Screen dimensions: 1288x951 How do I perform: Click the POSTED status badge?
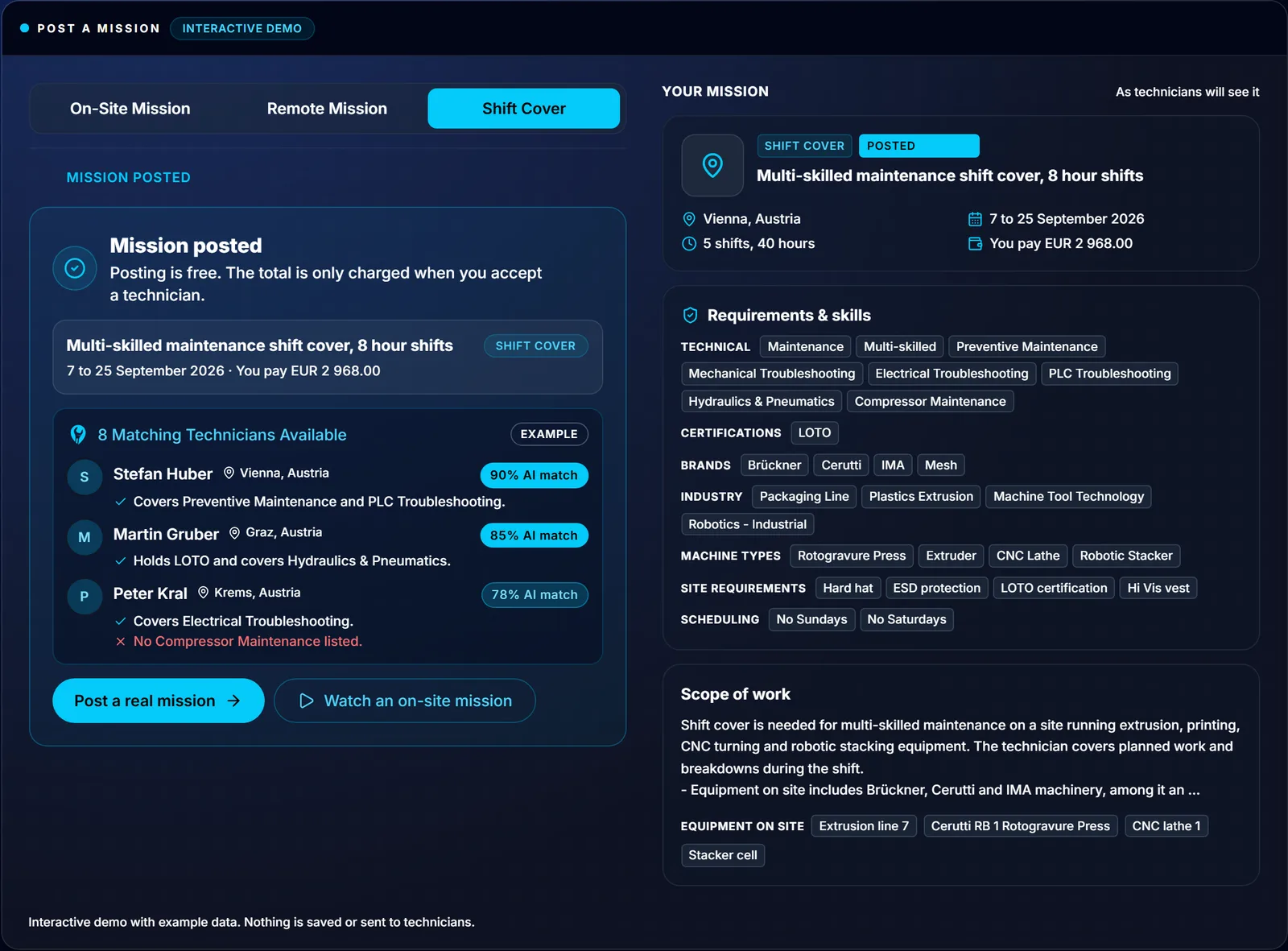pos(919,146)
